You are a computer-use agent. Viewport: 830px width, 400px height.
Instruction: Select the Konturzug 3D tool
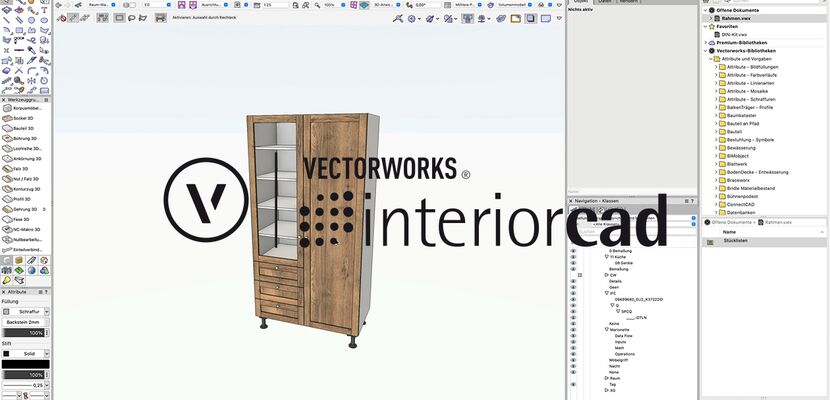pyautogui.click(x=26, y=189)
